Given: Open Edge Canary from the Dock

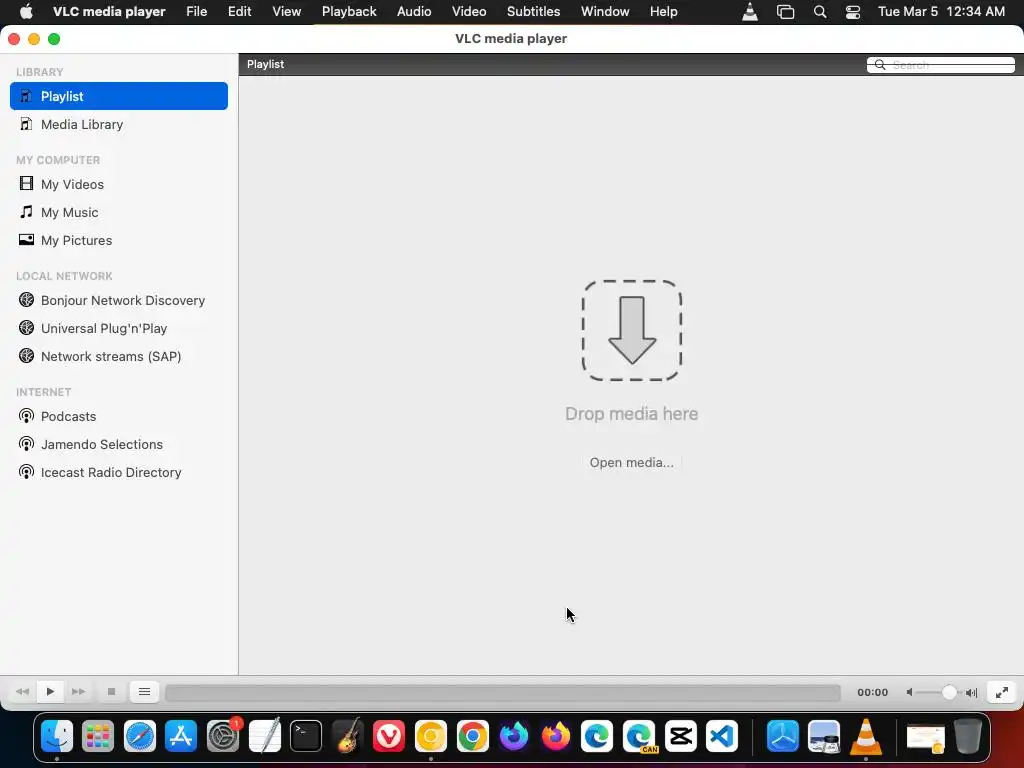Looking at the screenshot, I should tap(639, 736).
